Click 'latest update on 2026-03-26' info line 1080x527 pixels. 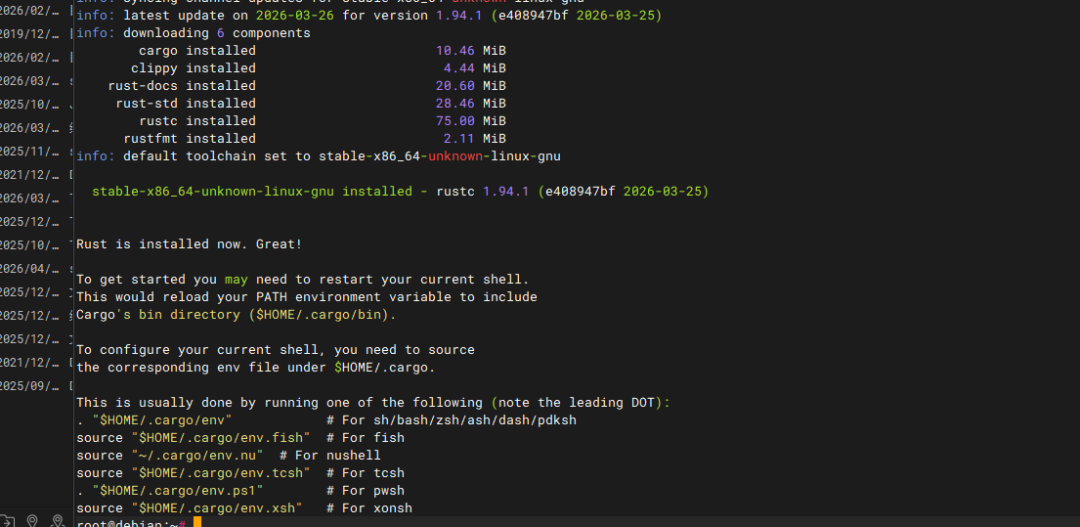point(369,15)
